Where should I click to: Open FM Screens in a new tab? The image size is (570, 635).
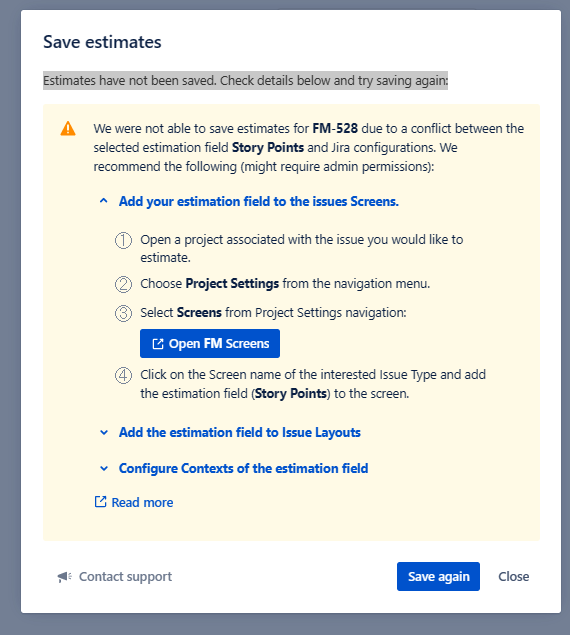click(210, 343)
